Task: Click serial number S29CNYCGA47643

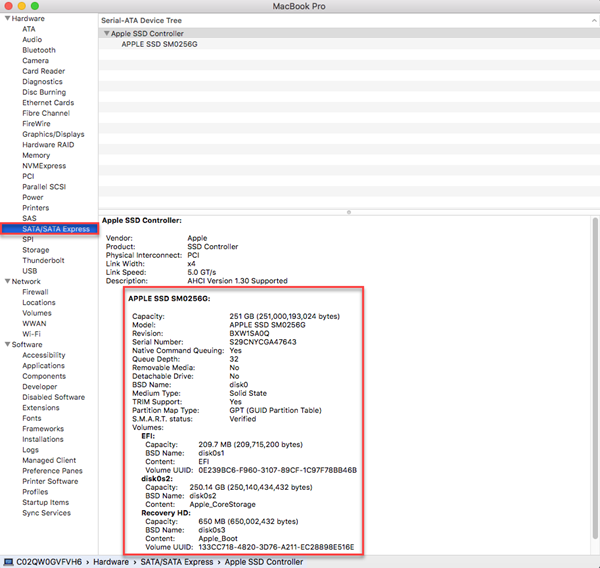Action: pyautogui.click(x=262, y=342)
